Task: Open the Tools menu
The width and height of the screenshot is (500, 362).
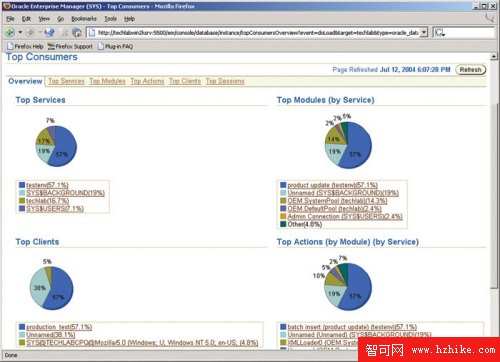Action: tap(110, 19)
